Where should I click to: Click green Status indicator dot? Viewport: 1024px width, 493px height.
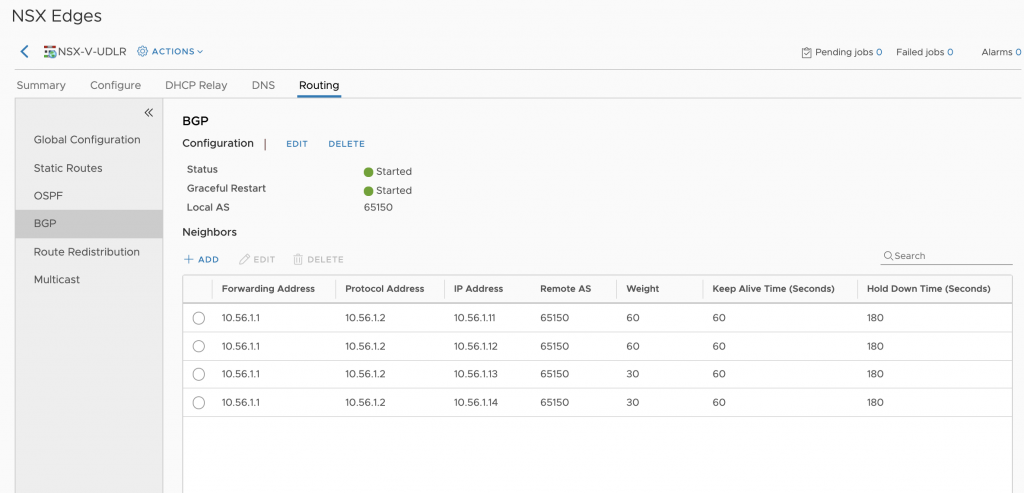point(368,172)
